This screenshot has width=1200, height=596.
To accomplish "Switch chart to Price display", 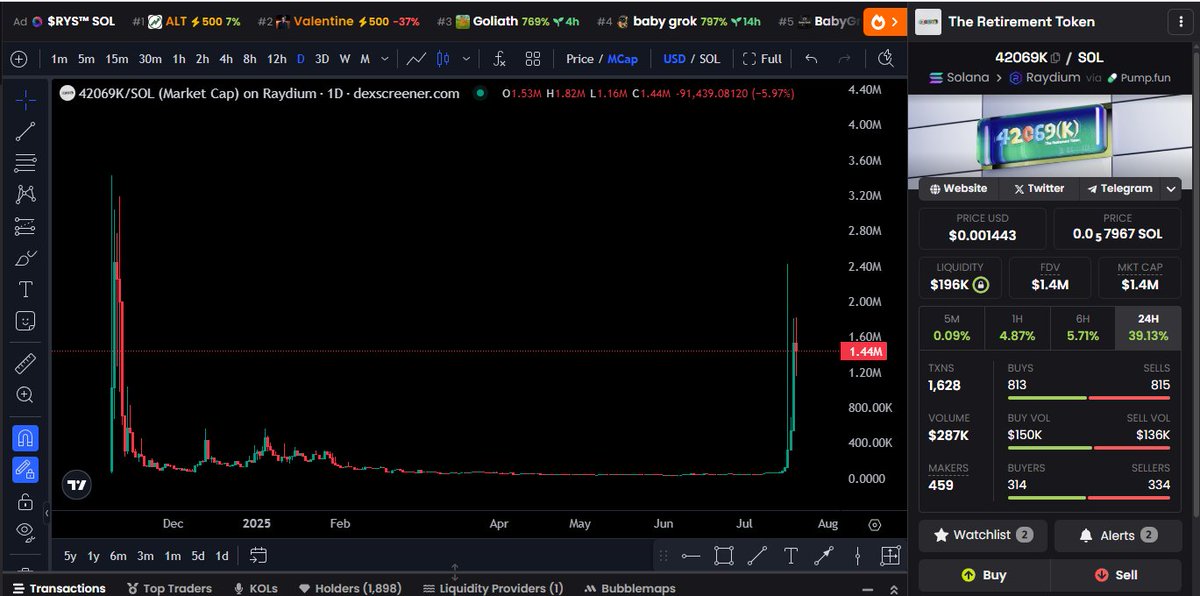I will pos(580,59).
